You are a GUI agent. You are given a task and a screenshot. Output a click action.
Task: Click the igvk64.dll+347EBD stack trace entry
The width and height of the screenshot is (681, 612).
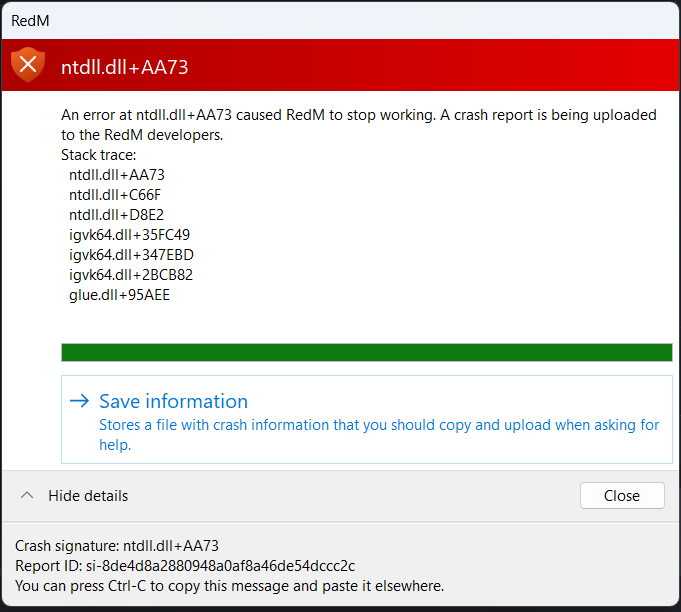click(131, 255)
